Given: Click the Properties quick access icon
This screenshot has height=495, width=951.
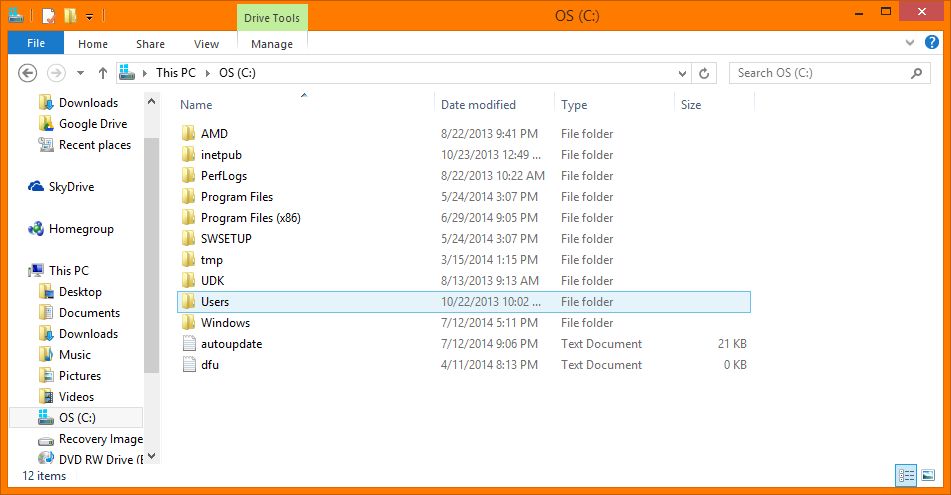Looking at the screenshot, I should coord(49,16).
